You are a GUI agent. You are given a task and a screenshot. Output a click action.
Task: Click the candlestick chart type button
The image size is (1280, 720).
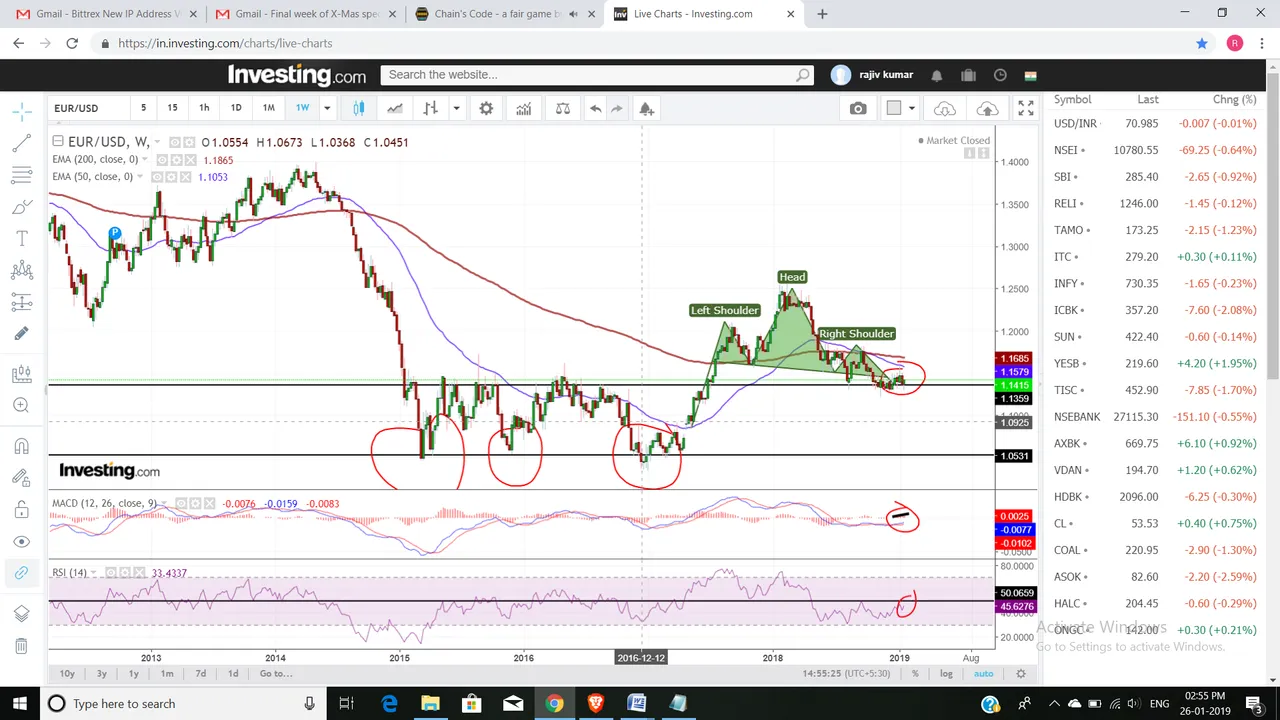click(358, 108)
